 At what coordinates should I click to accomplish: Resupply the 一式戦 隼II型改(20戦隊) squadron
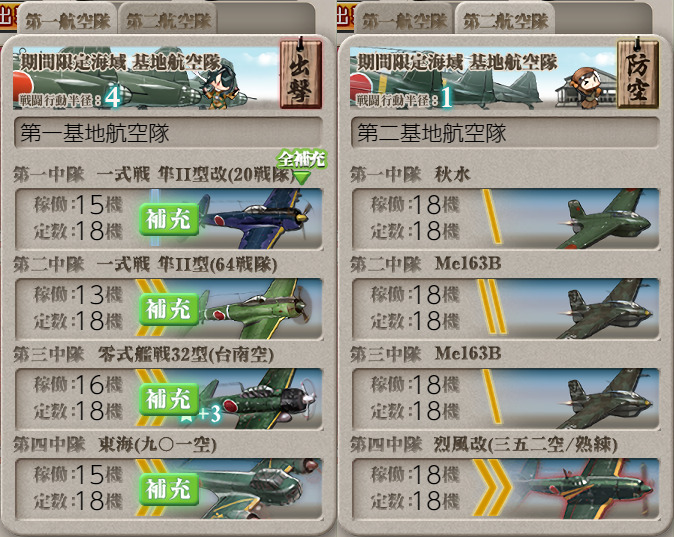(169, 219)
